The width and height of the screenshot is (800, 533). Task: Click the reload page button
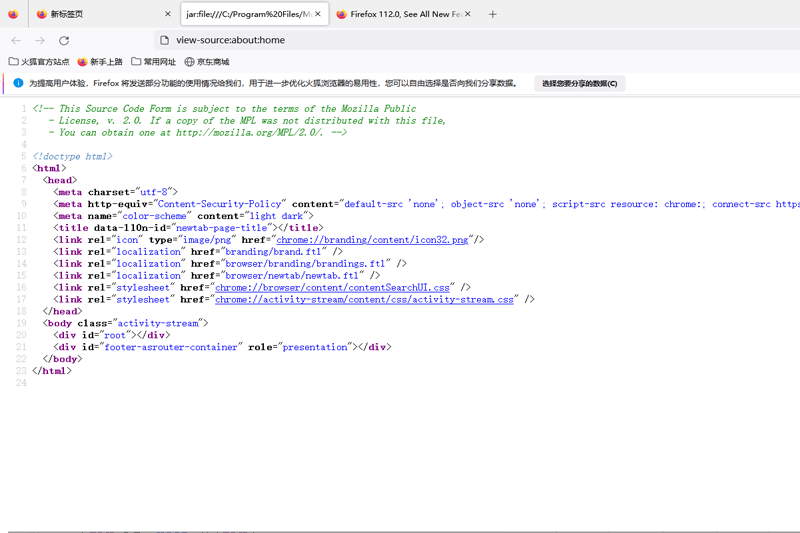click(x=64, y=40)
